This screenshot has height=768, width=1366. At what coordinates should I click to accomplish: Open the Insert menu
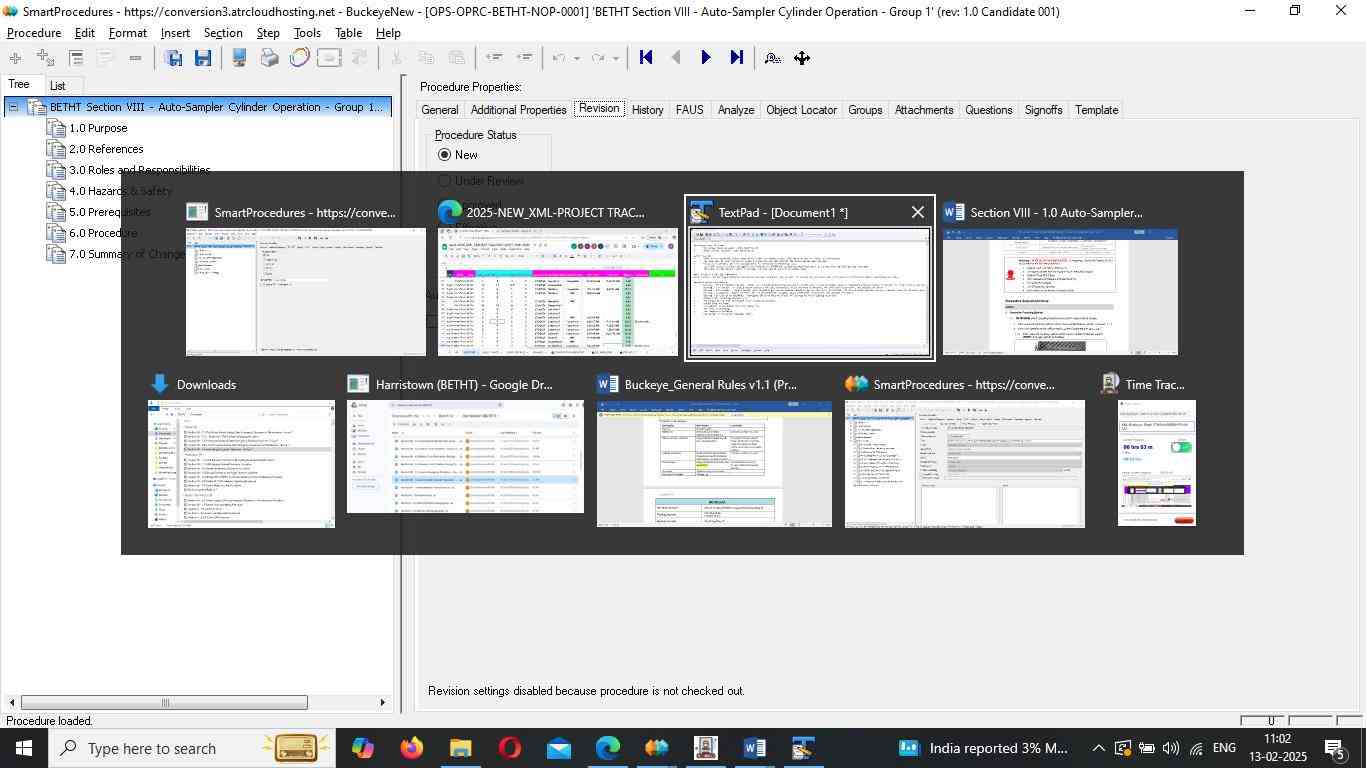pyautogui.click(x=175, y=33)
